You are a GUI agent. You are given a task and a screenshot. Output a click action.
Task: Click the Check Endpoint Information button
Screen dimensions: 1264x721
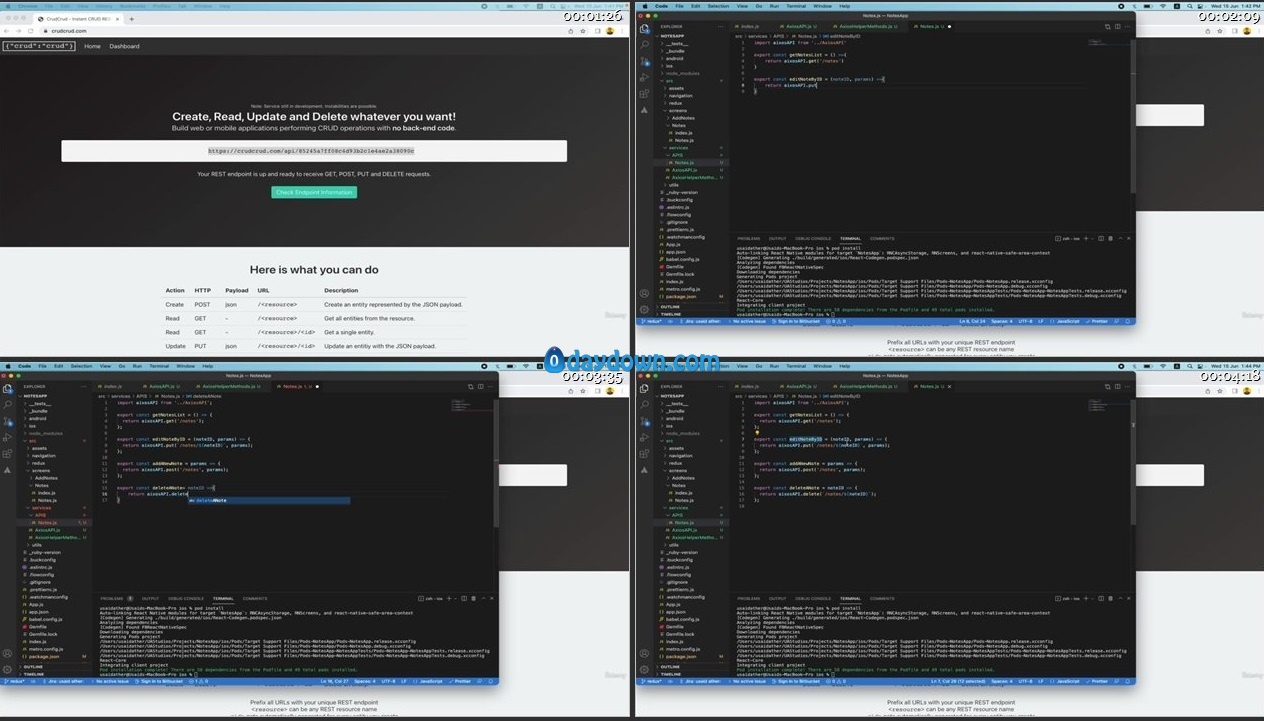coord(314,192)
